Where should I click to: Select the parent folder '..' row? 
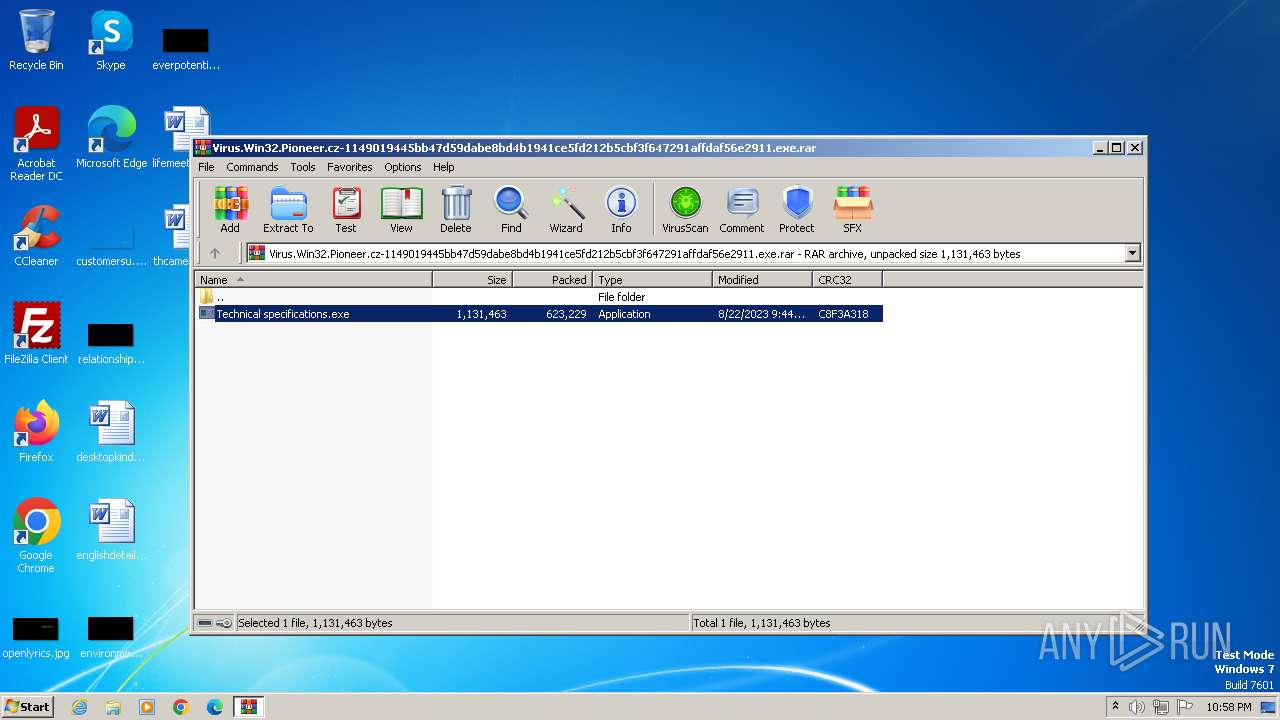coord(539,297)
